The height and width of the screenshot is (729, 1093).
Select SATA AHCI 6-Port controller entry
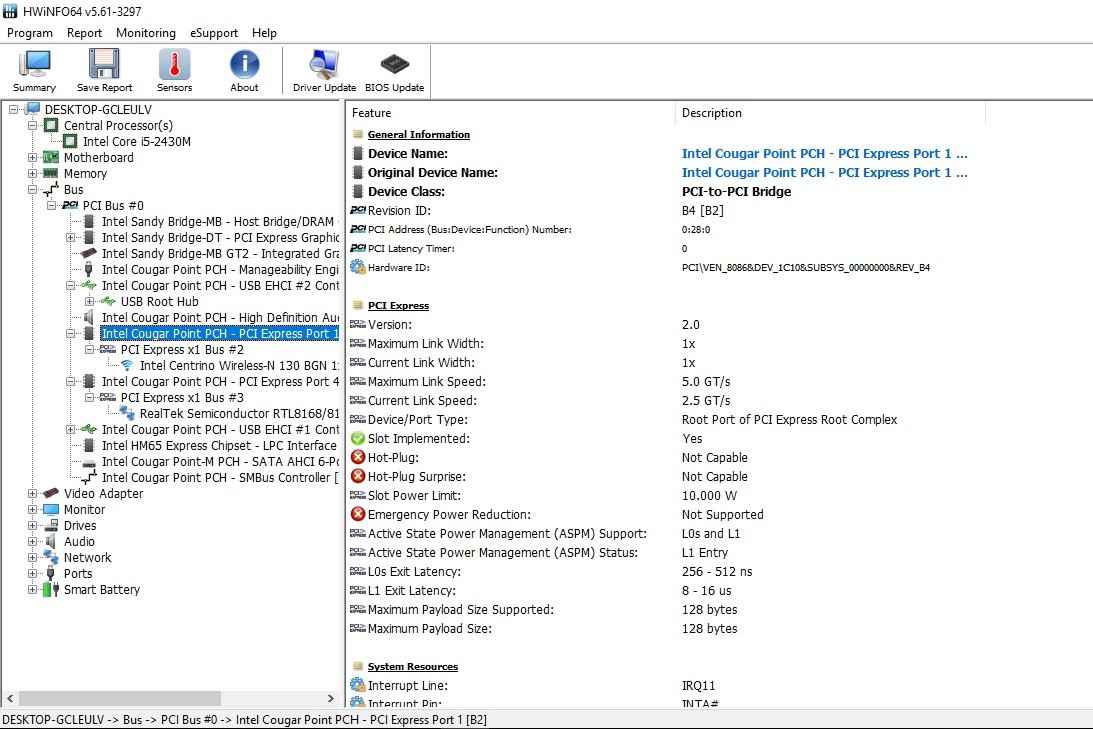(x=220, y=462)
